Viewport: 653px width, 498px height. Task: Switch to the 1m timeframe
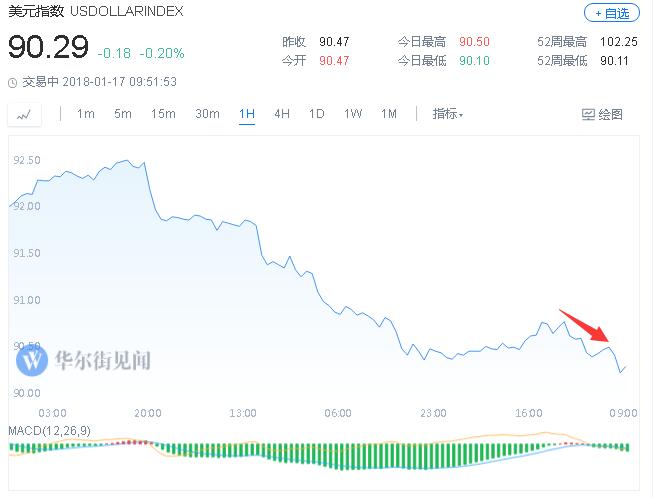(x=86, y=114)
